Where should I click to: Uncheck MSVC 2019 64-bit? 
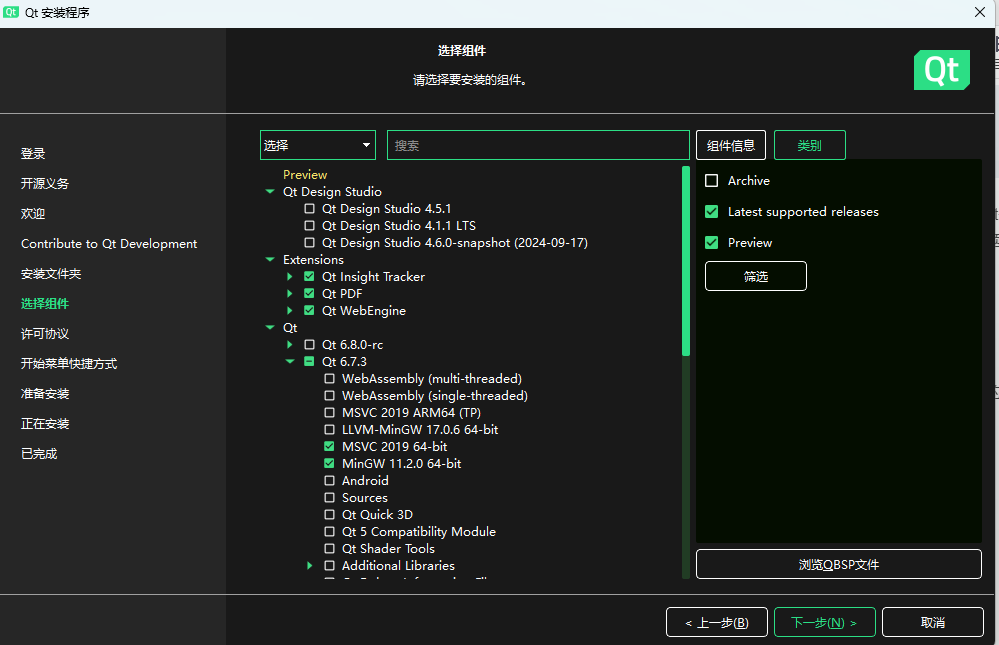point(329,447)
